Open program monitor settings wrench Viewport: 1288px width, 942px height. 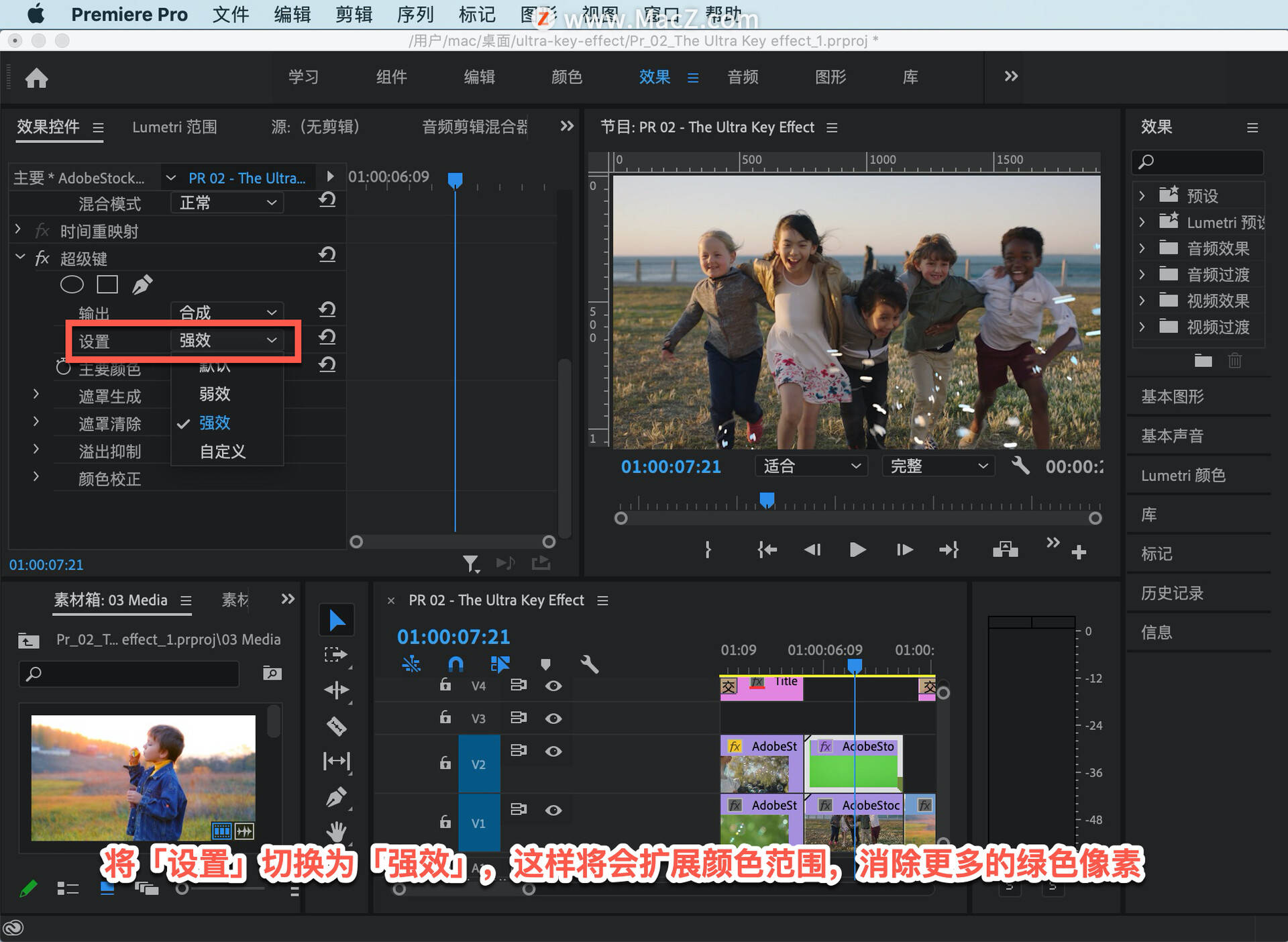pyautogui.click(x=1020, y=466)
